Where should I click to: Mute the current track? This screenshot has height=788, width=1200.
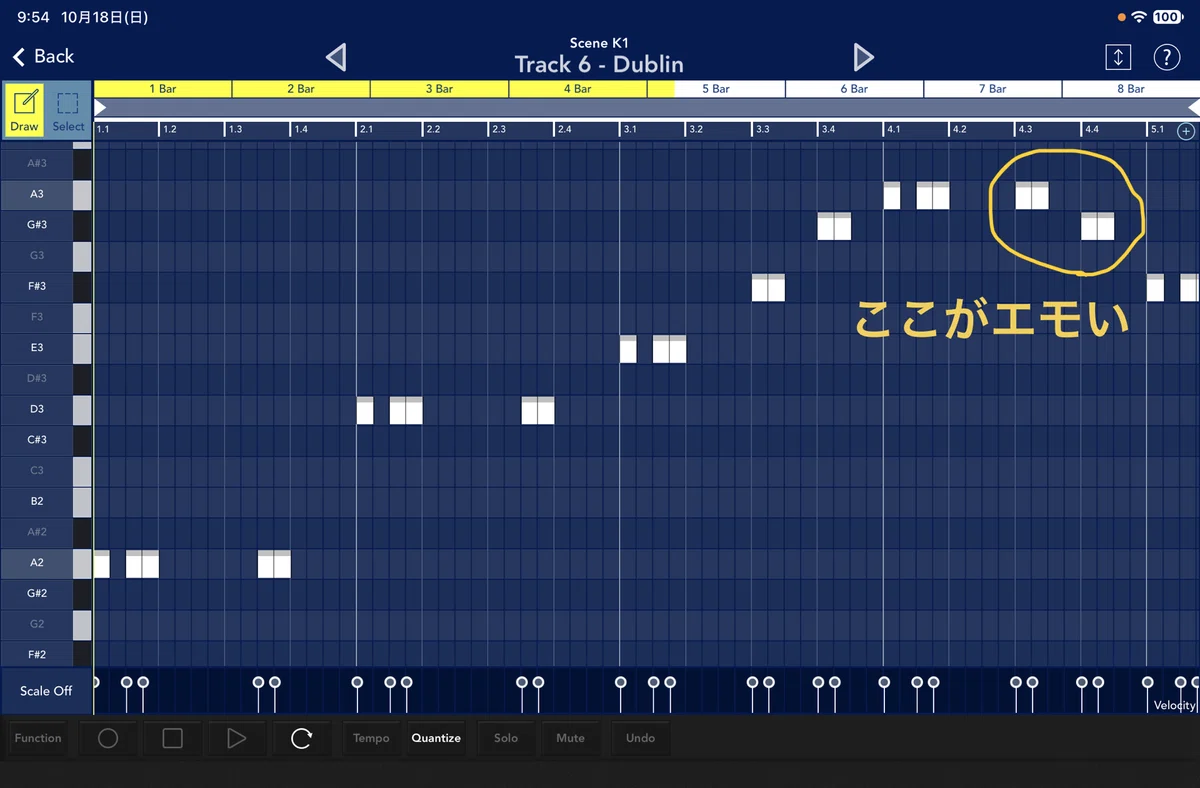[570, 738]
